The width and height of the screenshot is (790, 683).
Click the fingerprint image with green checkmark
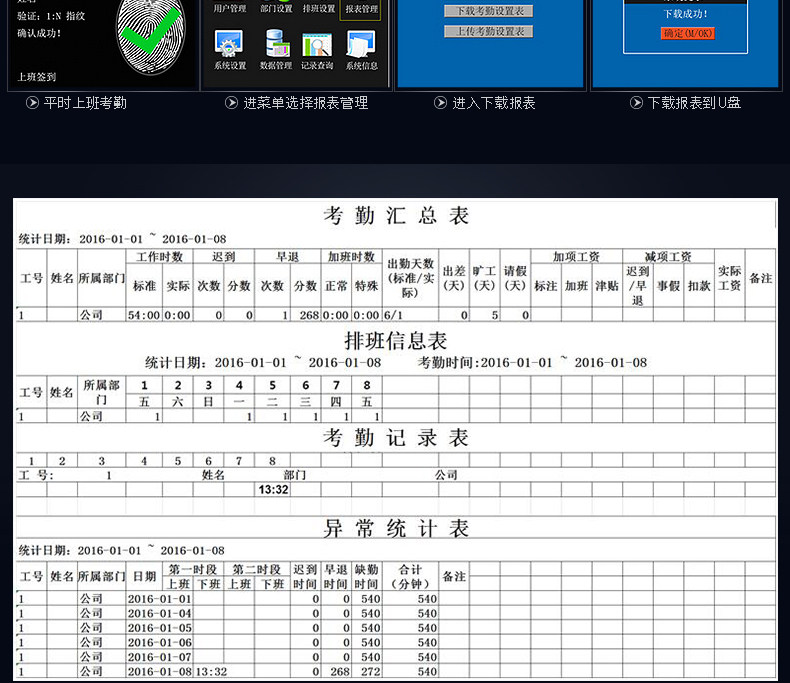click(x=151, y=36)
